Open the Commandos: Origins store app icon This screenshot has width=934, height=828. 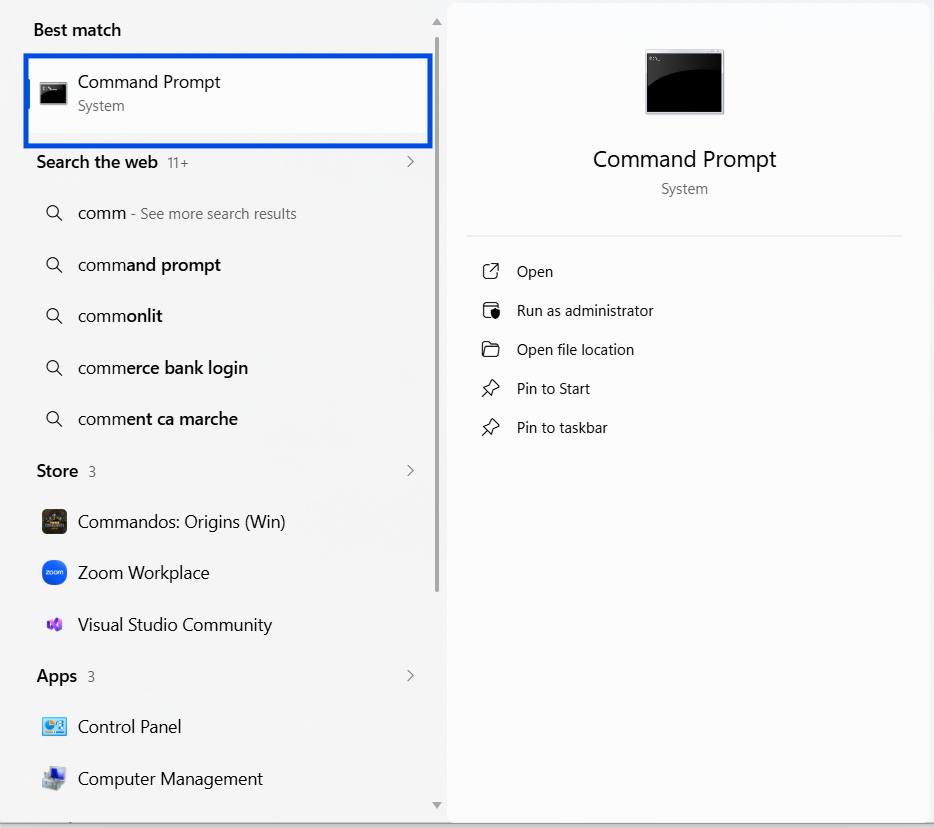click(x=54, y=522)
